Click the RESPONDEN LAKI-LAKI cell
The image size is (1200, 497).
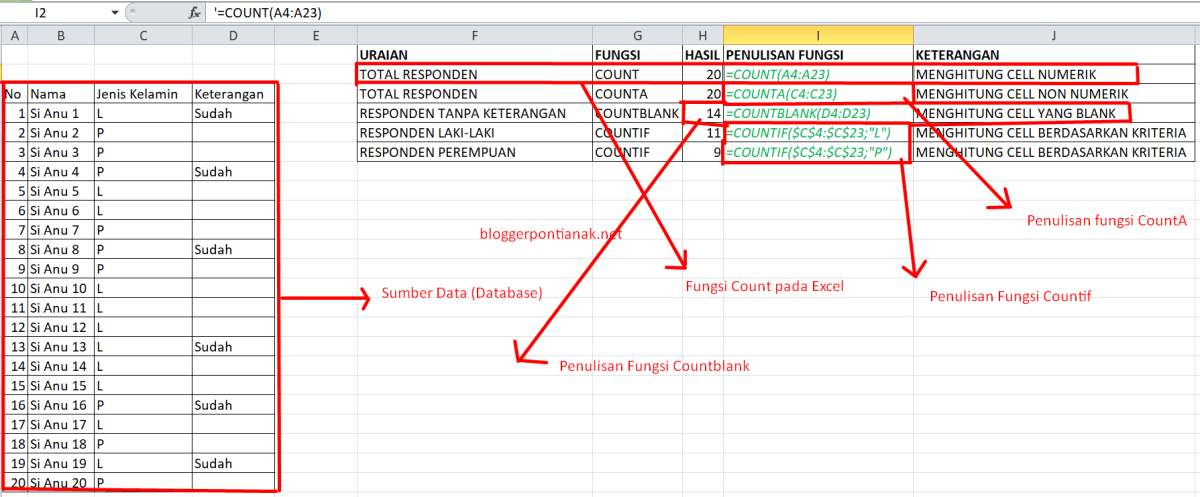click(x=474, y=132)
